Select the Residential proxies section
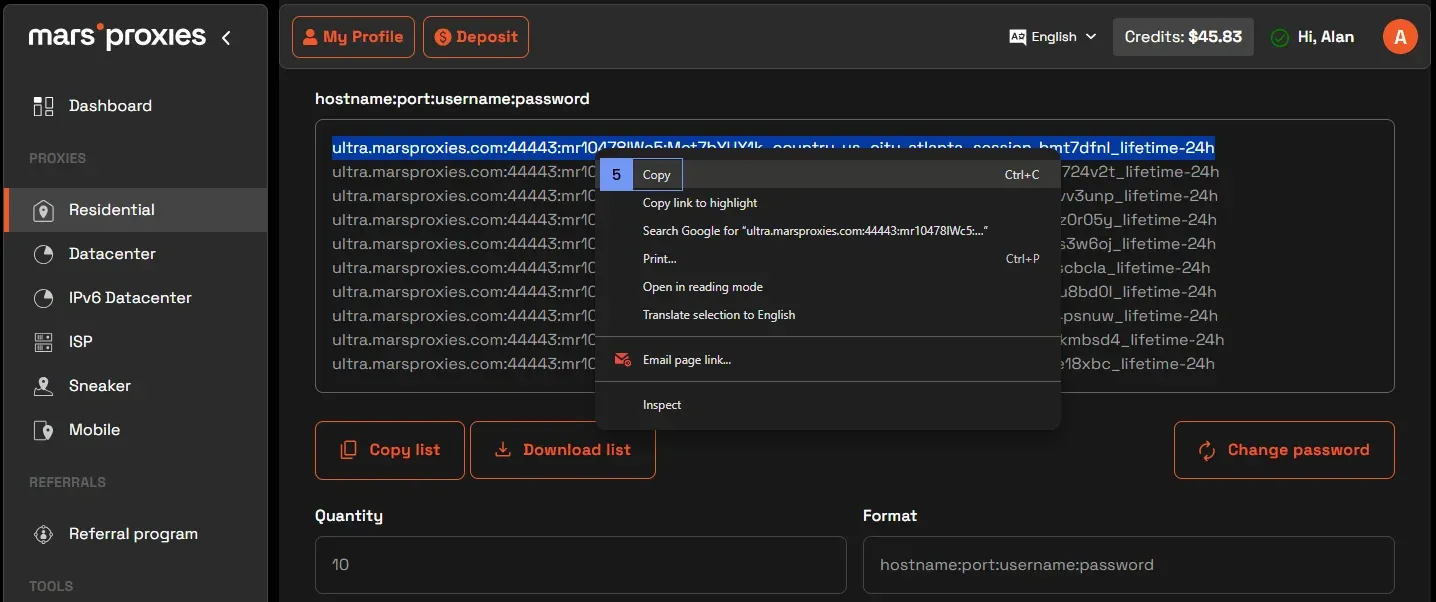1436x602 pixels. [135, 210]
